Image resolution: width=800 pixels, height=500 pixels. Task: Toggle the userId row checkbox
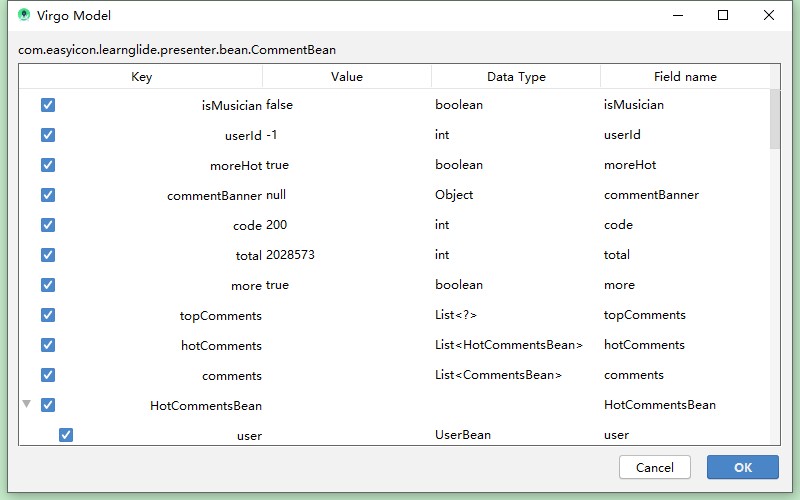pyautogui.click(x=48, y=135)
